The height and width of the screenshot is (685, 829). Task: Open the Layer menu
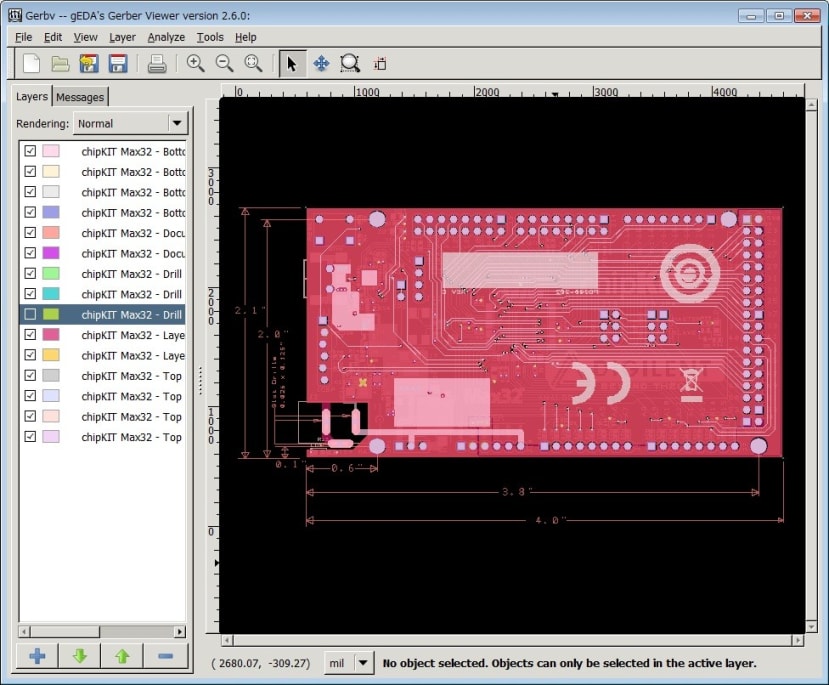122,37
